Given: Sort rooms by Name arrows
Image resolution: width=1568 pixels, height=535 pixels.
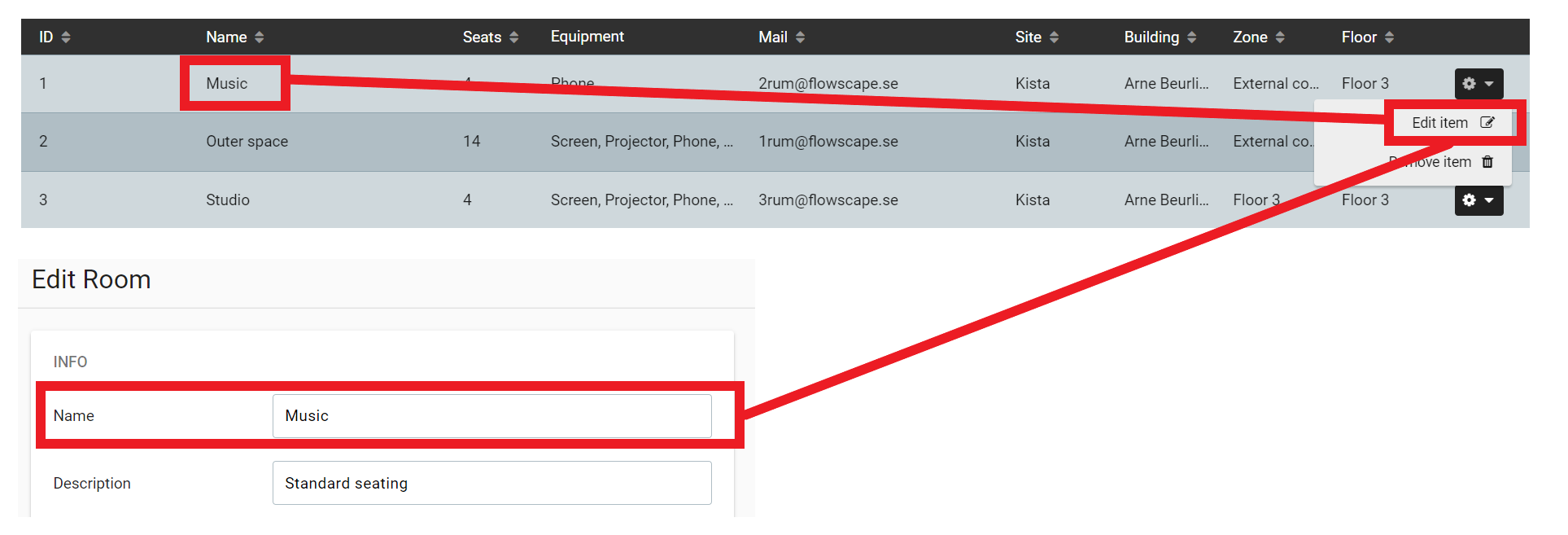Looking at the screenshot, I should (260, 37).
